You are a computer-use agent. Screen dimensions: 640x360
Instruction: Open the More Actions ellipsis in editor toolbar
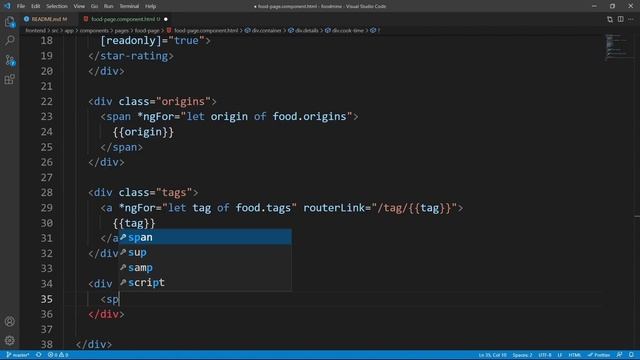click(x=631, y=19)
